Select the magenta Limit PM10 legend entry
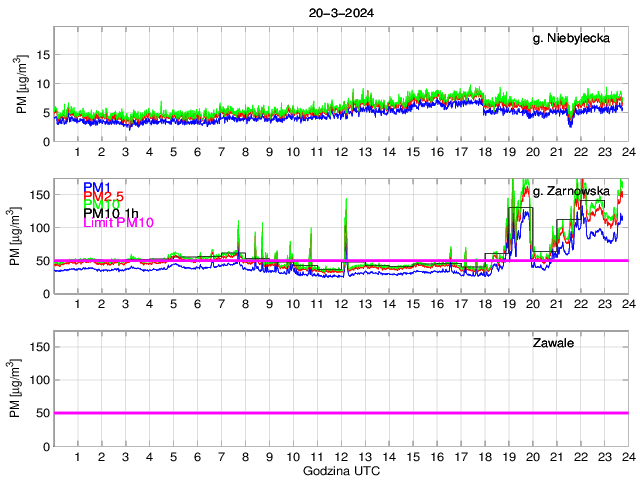Viewport: 640px width, 480px height. click(118, 222)
